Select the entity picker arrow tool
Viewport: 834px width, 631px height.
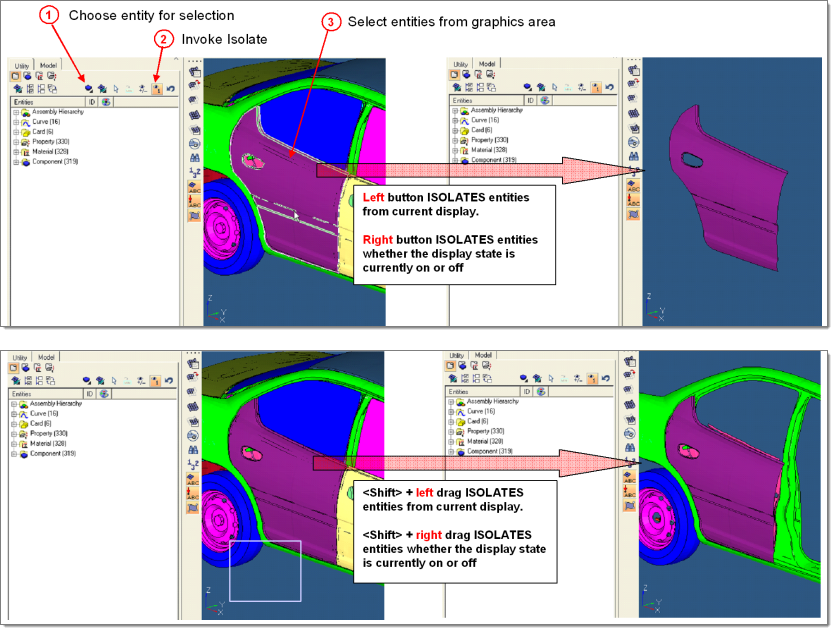click(116, 88)
